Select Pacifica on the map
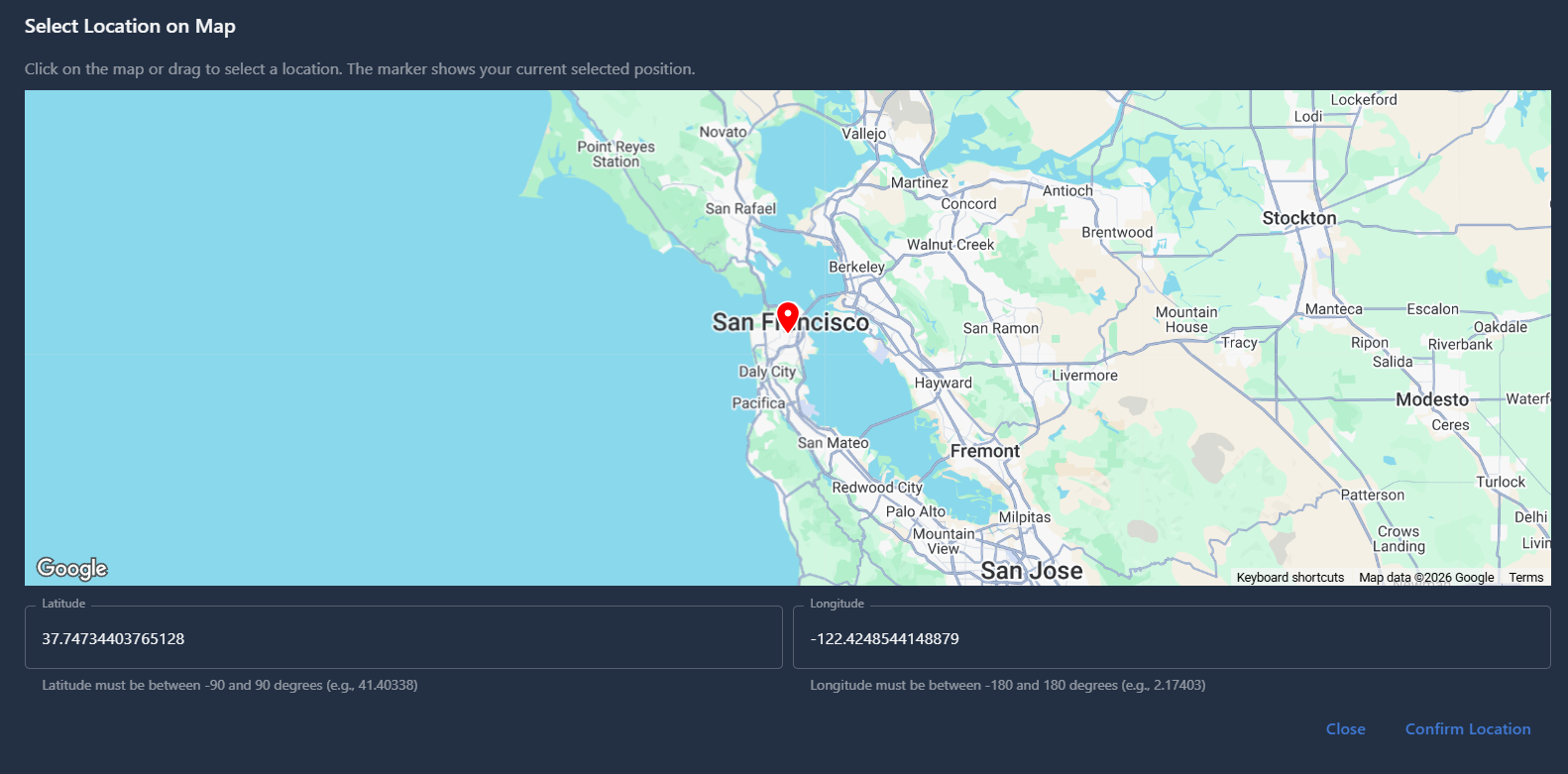This screenshot has height=774, width=1568. [x=758, y=403]
